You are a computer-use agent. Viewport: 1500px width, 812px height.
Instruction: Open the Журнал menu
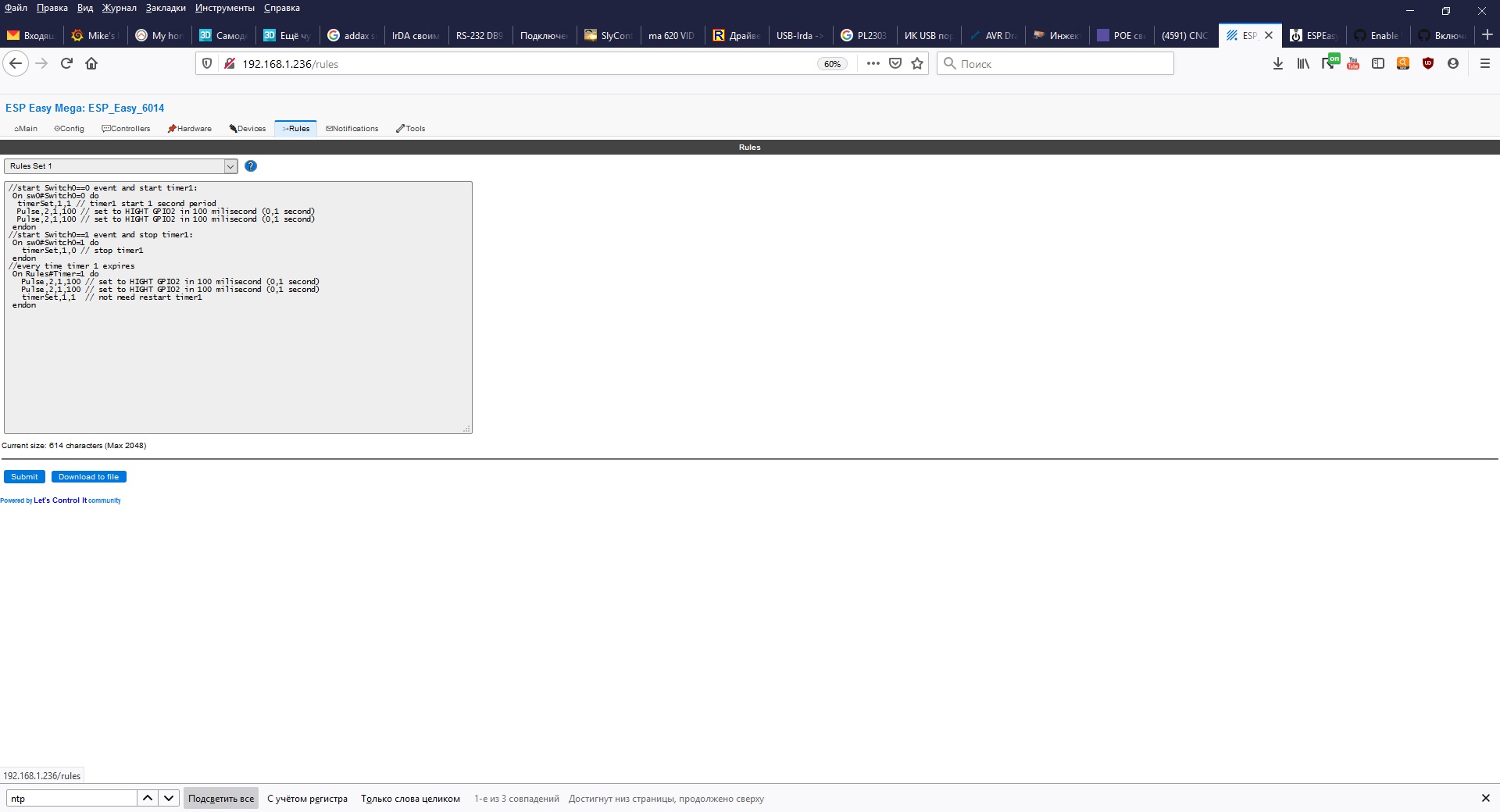(x=119, y=8)
